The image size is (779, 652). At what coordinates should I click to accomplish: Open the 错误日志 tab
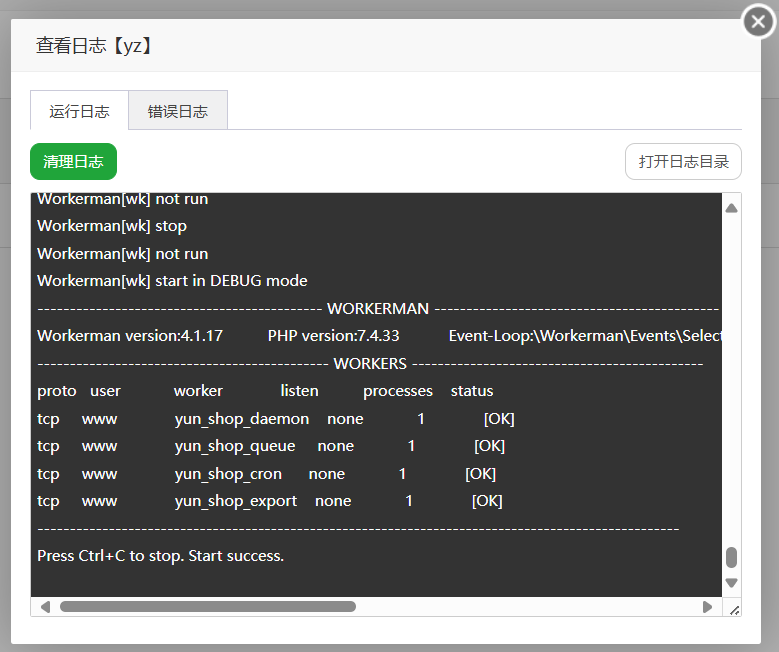point(178,111)
